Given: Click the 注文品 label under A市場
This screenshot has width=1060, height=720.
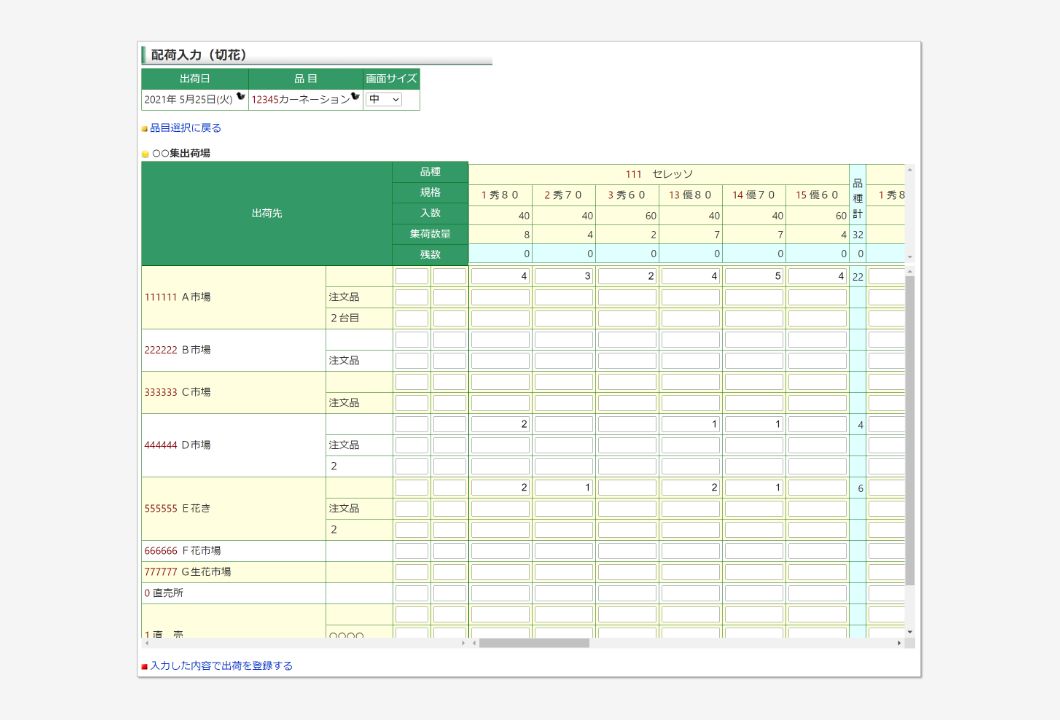Looking at the screenshot, I should [344, 297].
